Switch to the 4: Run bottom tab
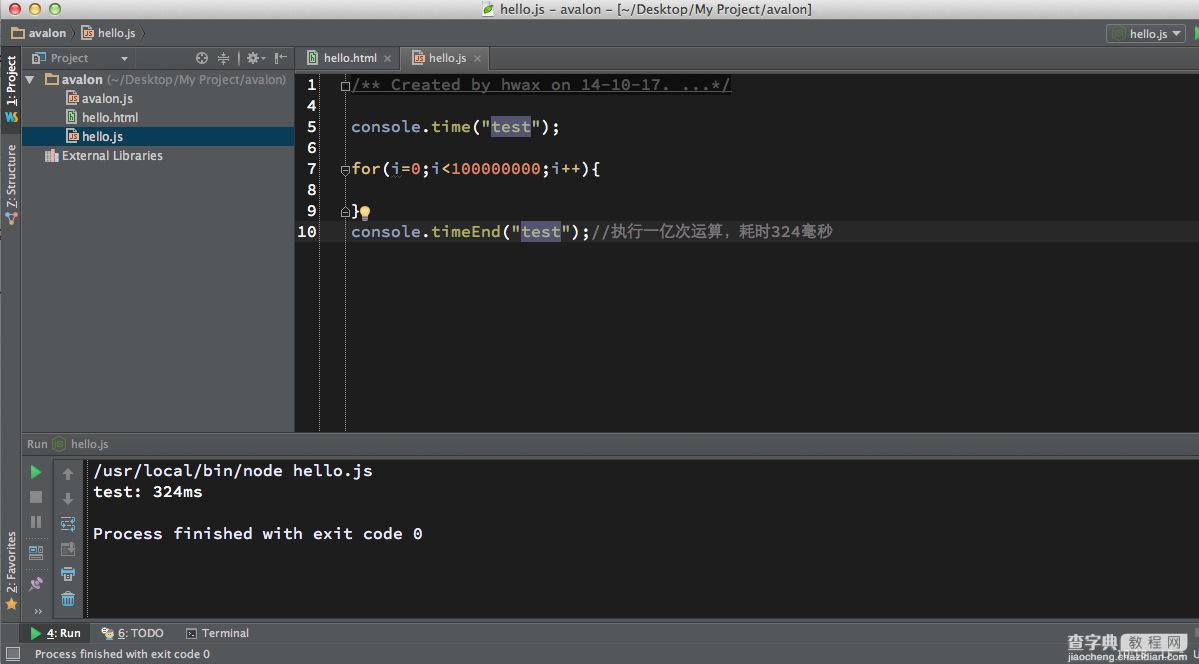The height and width of the screenshot is (664, 1199). pyautogui.click(x=56, y=633)
